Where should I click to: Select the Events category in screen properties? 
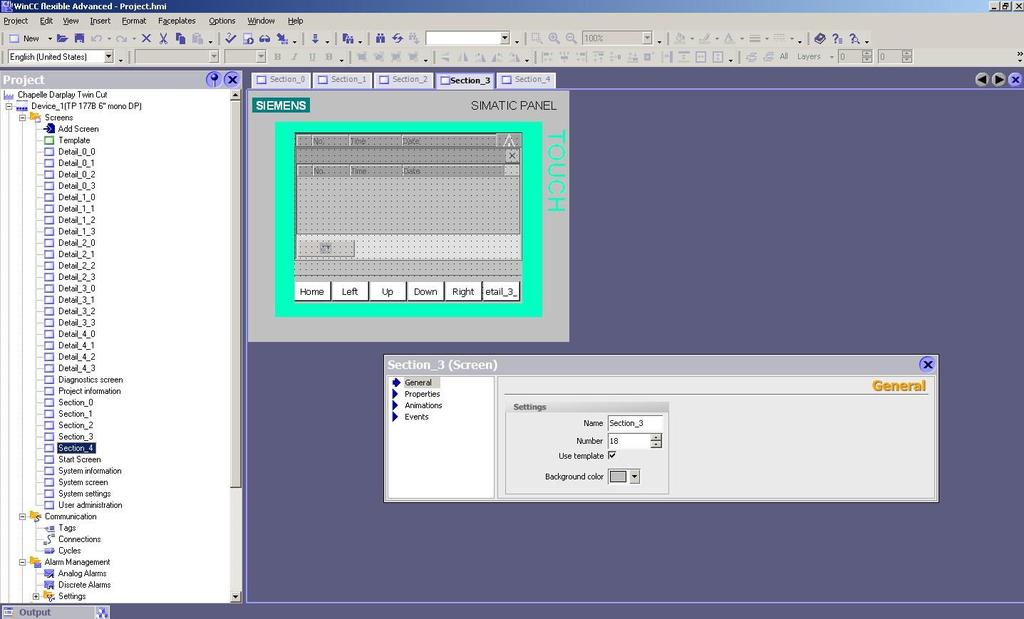point(416,417)
